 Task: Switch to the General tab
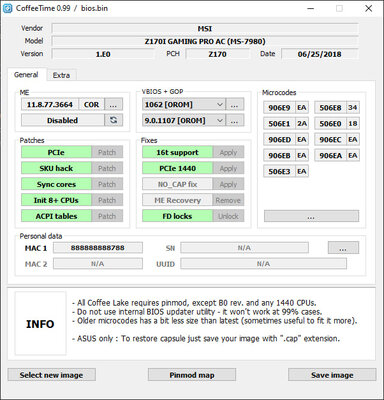[26, 75]
